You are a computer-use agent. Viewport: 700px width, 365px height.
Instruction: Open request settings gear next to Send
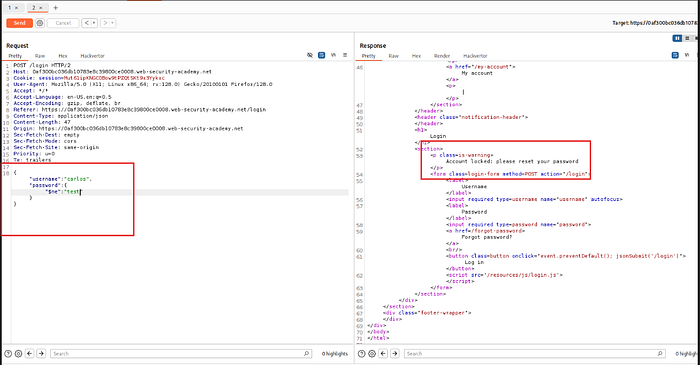(40, 23)
